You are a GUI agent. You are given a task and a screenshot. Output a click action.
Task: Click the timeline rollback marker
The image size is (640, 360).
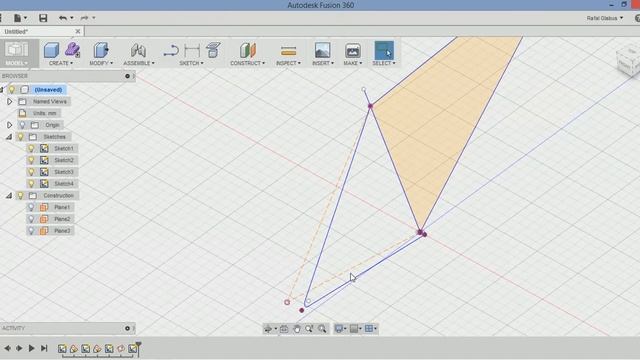click(x=138, y=348)
